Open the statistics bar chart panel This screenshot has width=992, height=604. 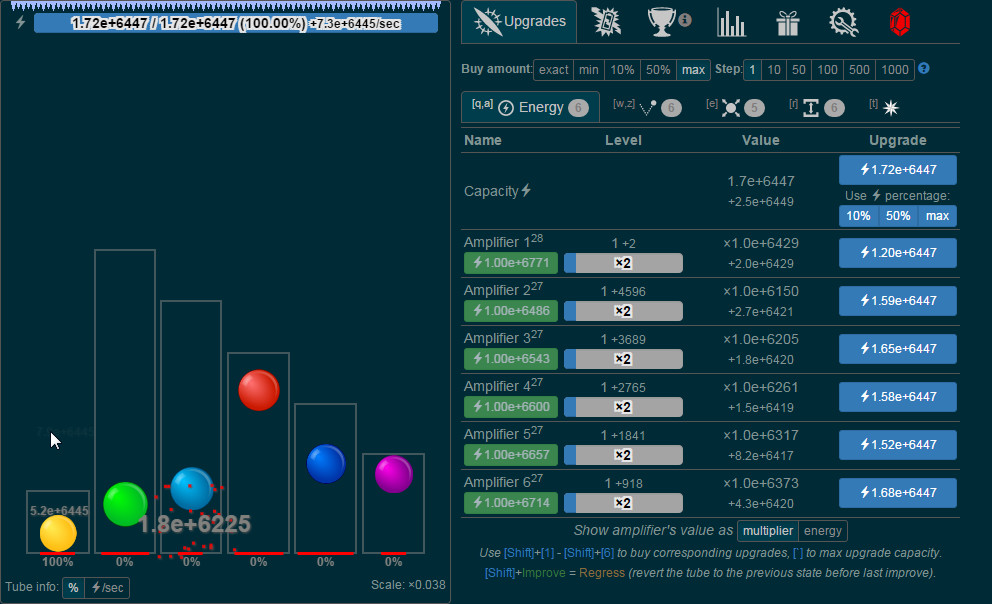(731, 22)
